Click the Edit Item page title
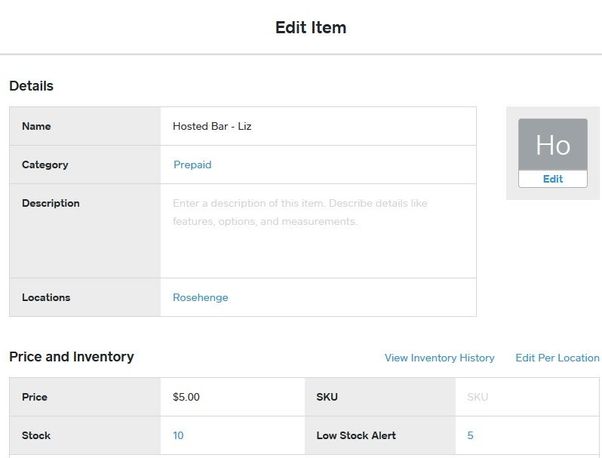 311,28
